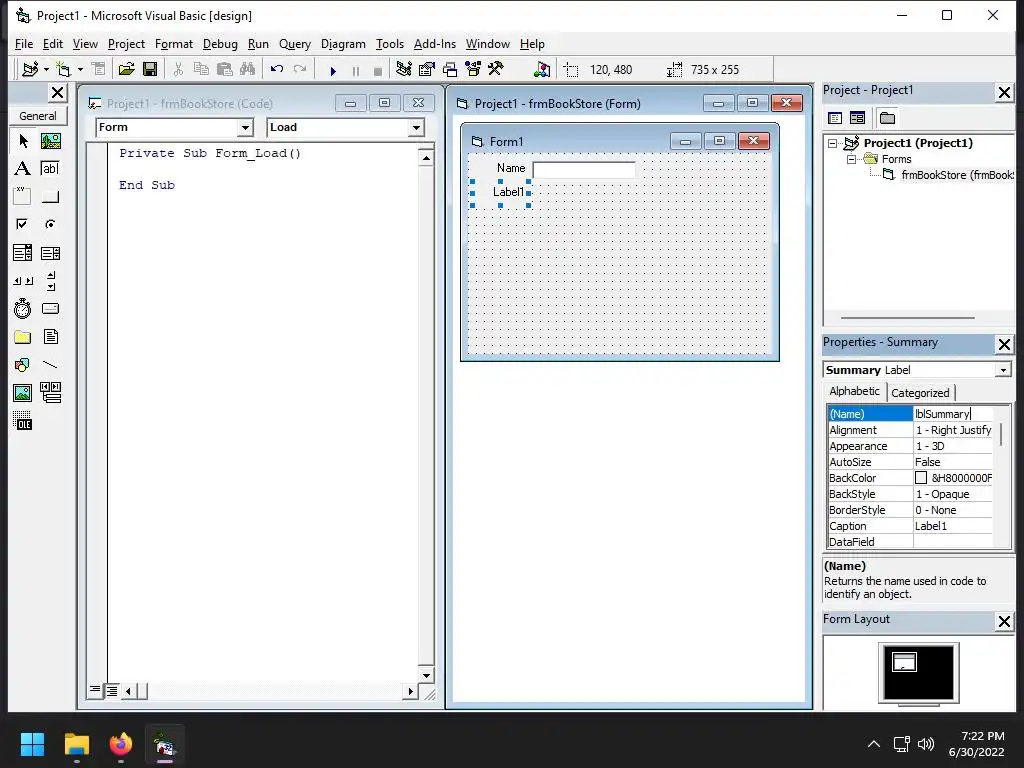Open the Add Project dropdown arrow
This screenshot has height=768, width=1024.
pos(46,69)
